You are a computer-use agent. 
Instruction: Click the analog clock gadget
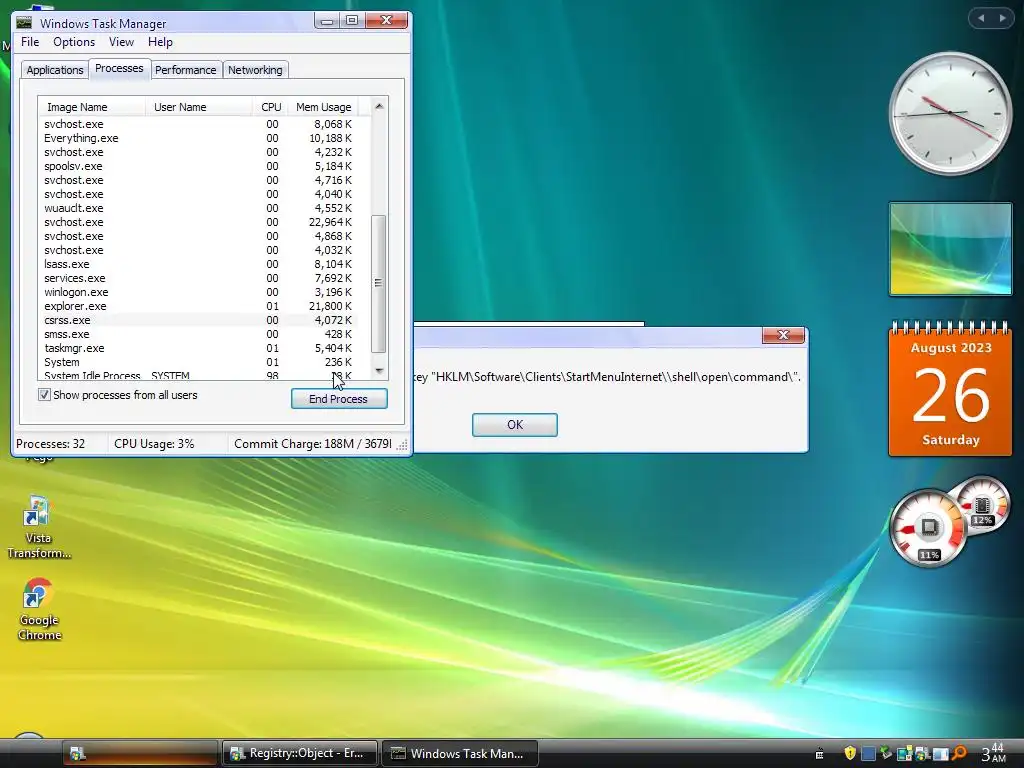click(950, 114)
